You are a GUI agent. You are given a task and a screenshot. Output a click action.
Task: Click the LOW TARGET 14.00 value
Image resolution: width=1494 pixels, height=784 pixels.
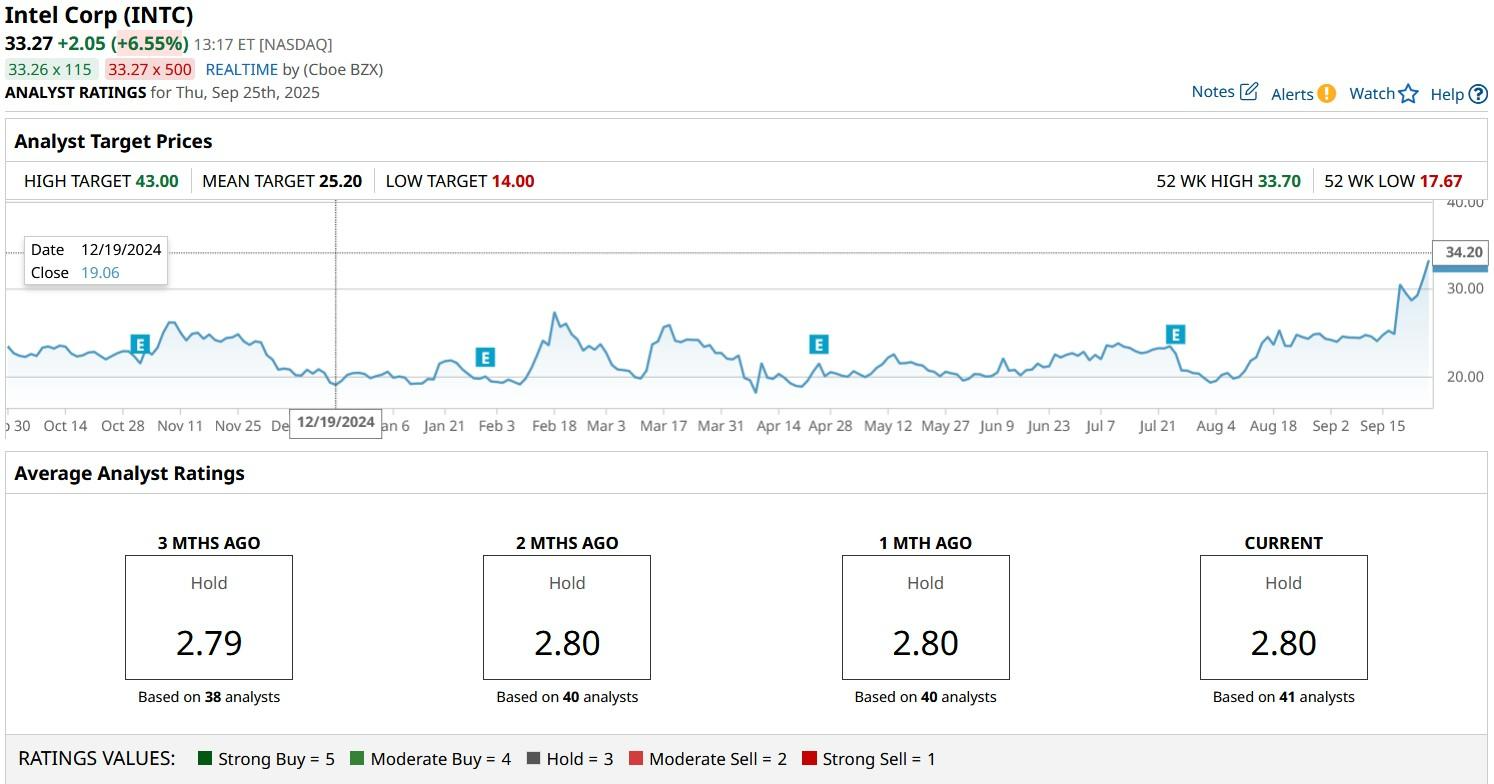click(513, 181)
